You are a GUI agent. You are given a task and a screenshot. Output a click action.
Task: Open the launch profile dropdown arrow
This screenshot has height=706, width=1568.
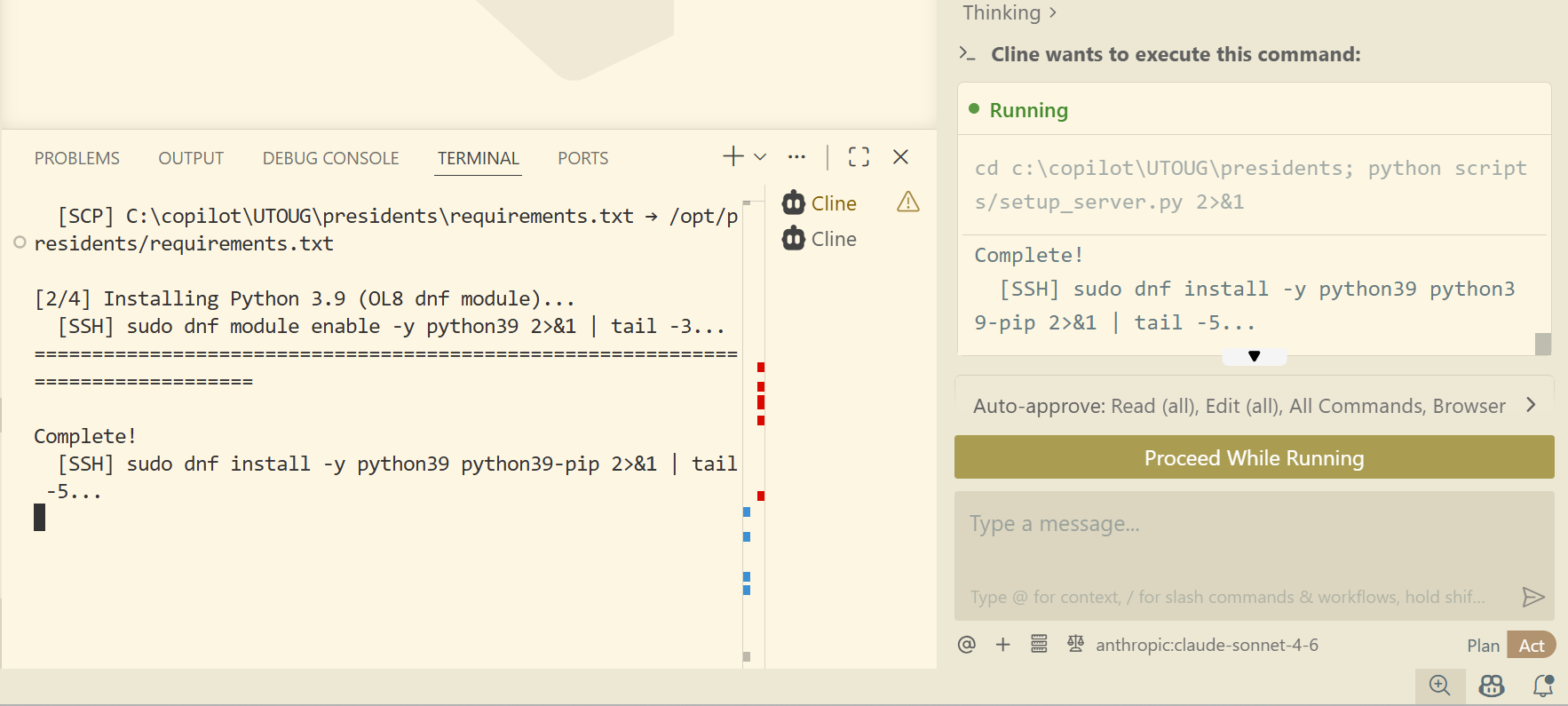click(760, 157)
